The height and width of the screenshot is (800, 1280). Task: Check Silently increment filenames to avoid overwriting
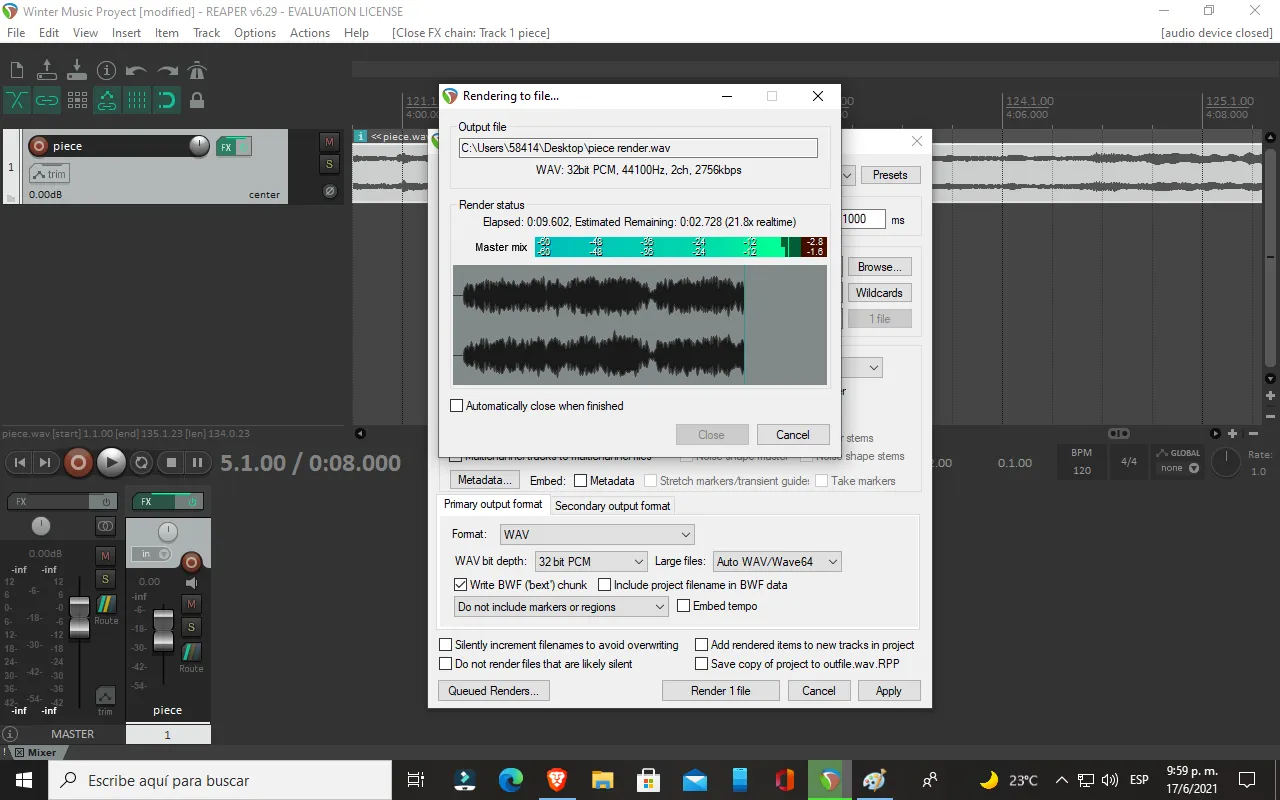[x=446, y=645]
